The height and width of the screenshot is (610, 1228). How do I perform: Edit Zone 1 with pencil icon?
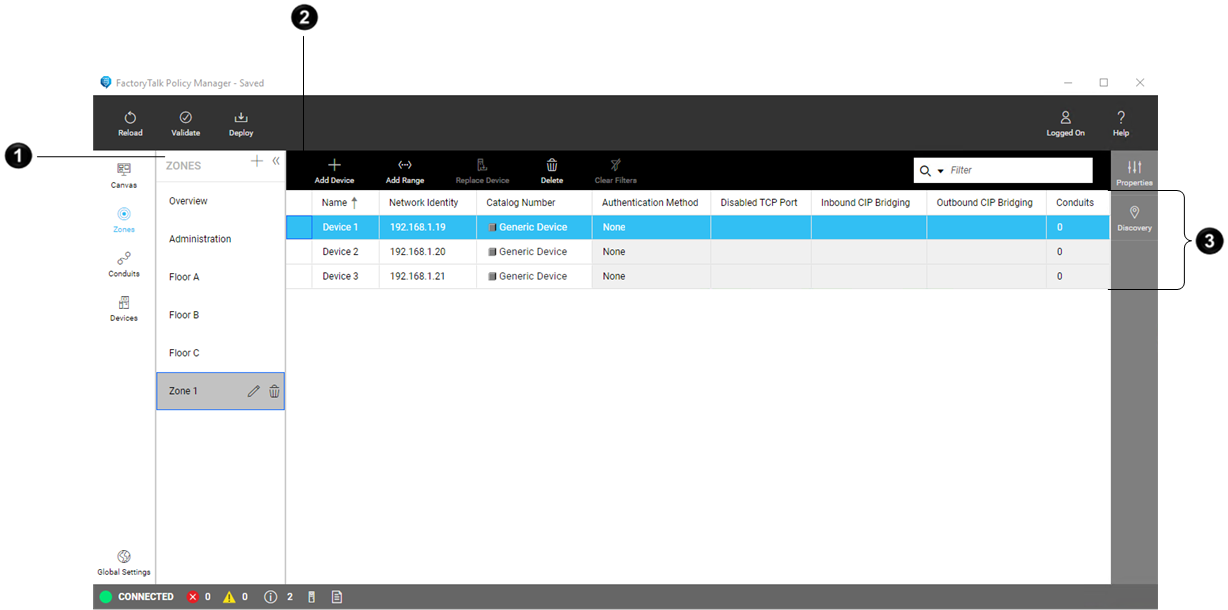tap(253, 391)
